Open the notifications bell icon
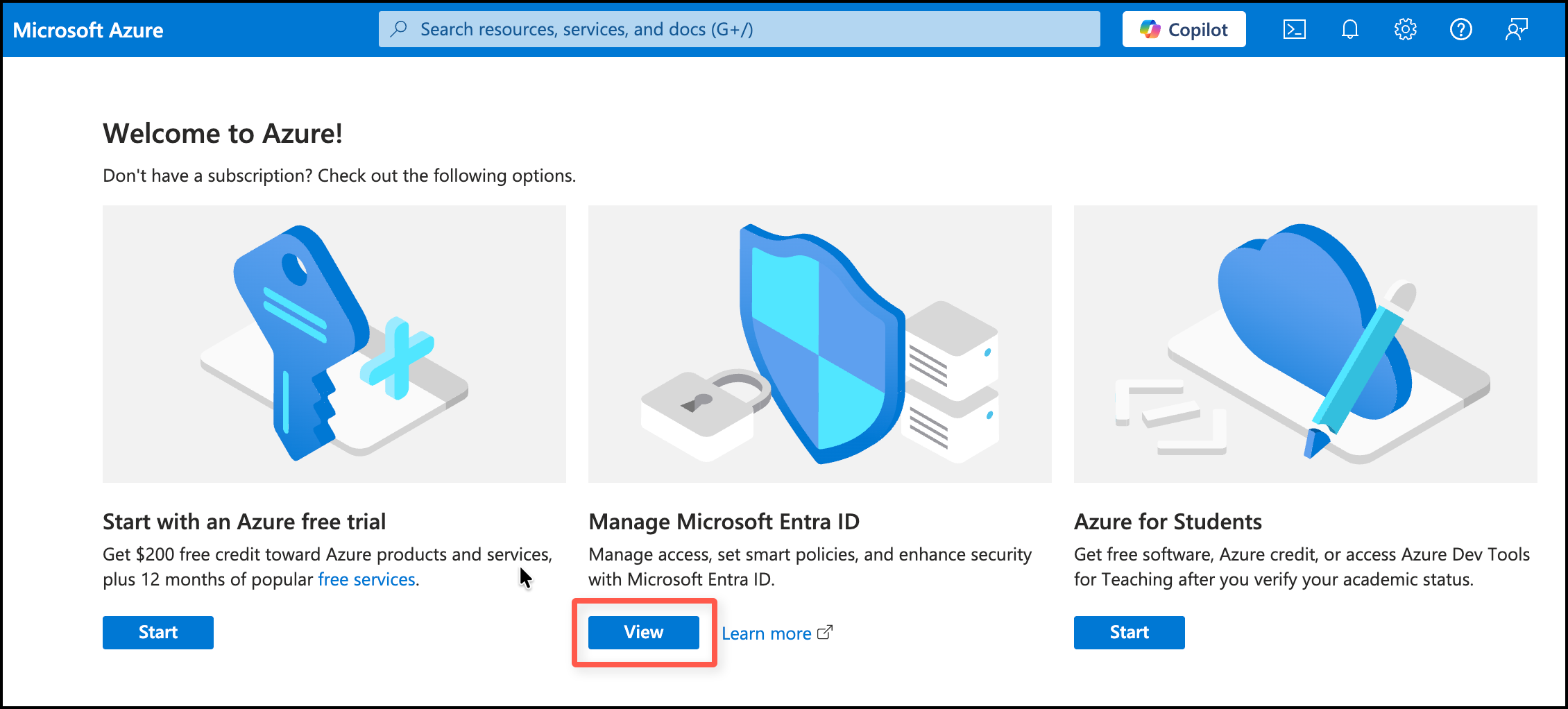1568x709 pixels. [1349, 29]
